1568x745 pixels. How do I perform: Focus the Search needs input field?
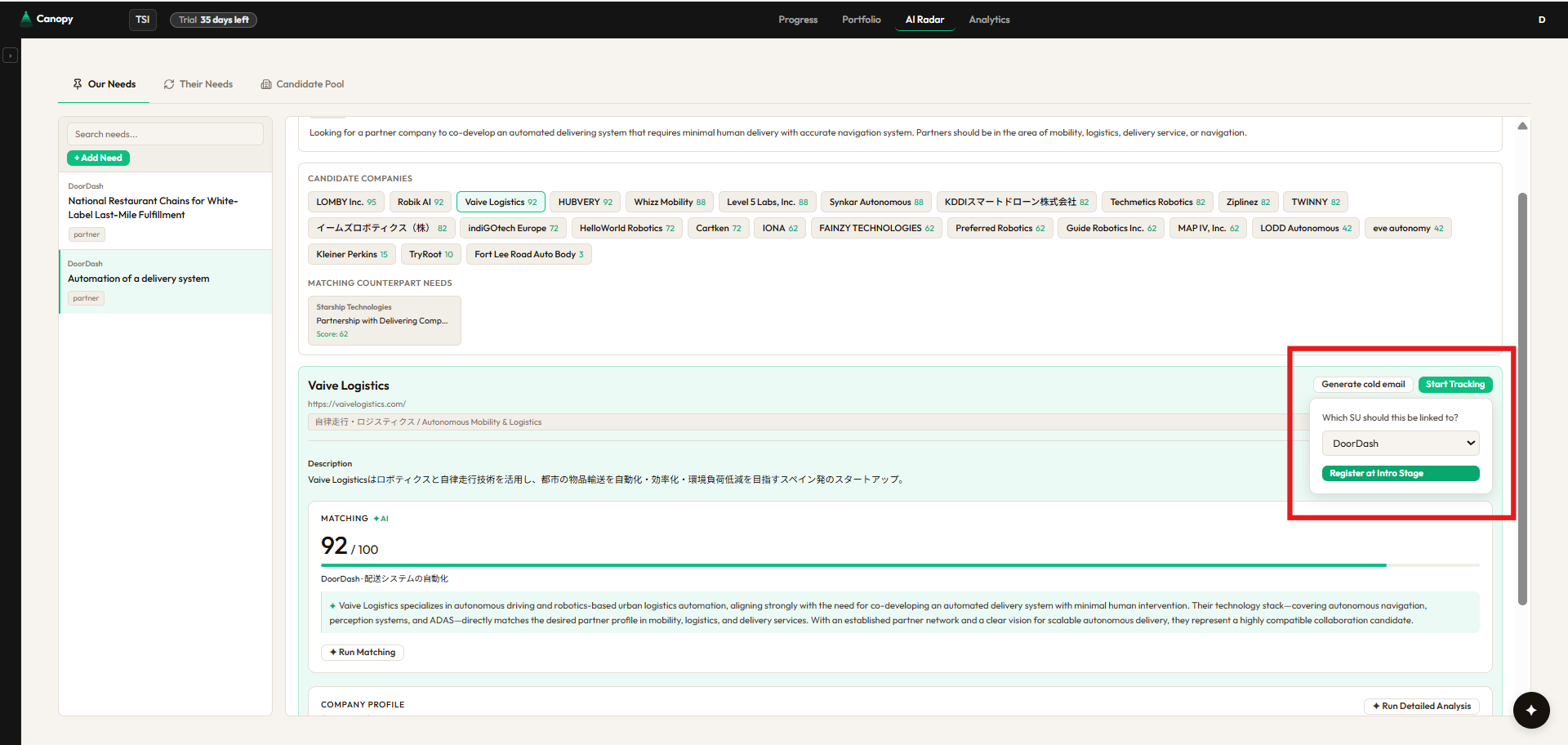(165, 134)
